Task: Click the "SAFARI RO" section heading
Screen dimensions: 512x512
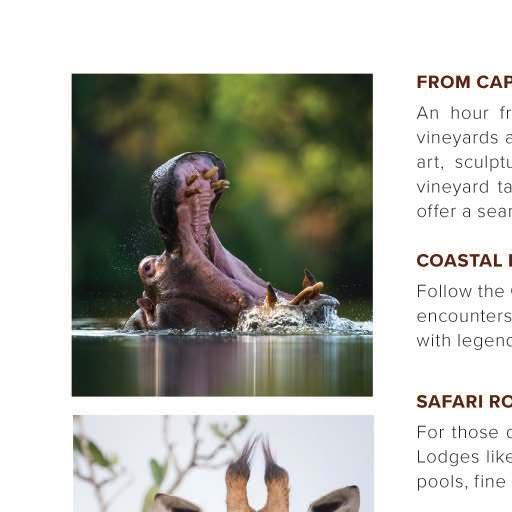Action: [464, 401]
